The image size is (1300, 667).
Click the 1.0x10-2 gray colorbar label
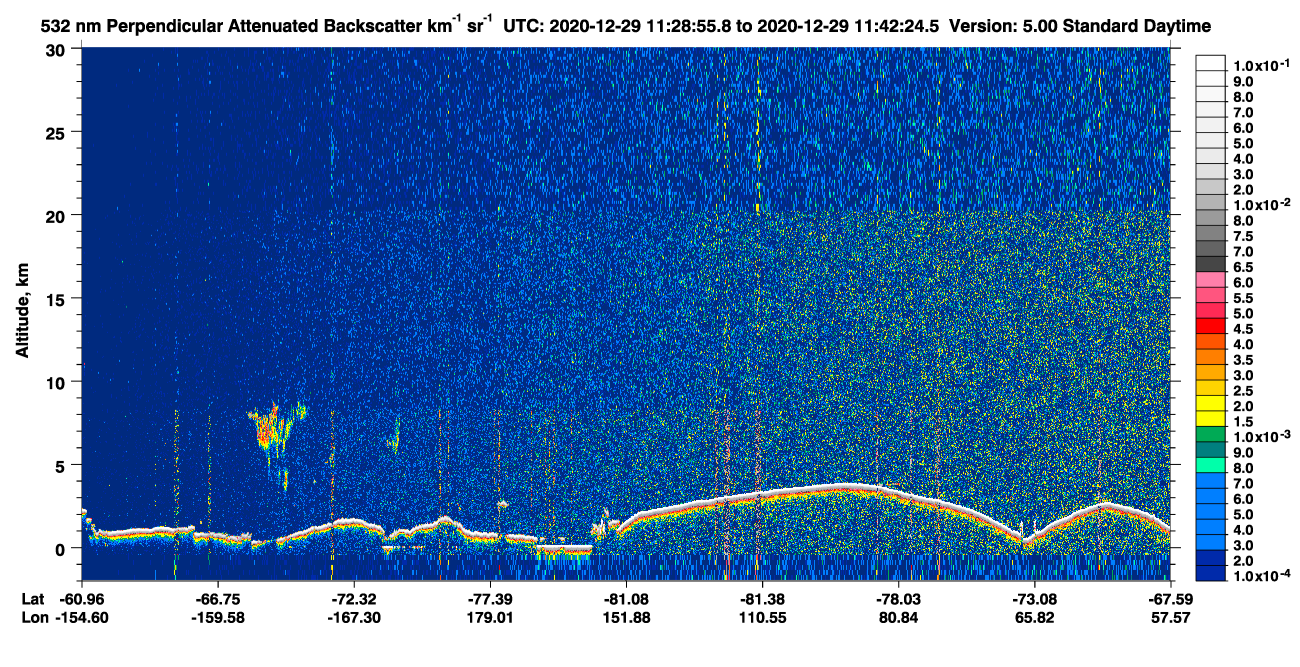coord(1264,204)
